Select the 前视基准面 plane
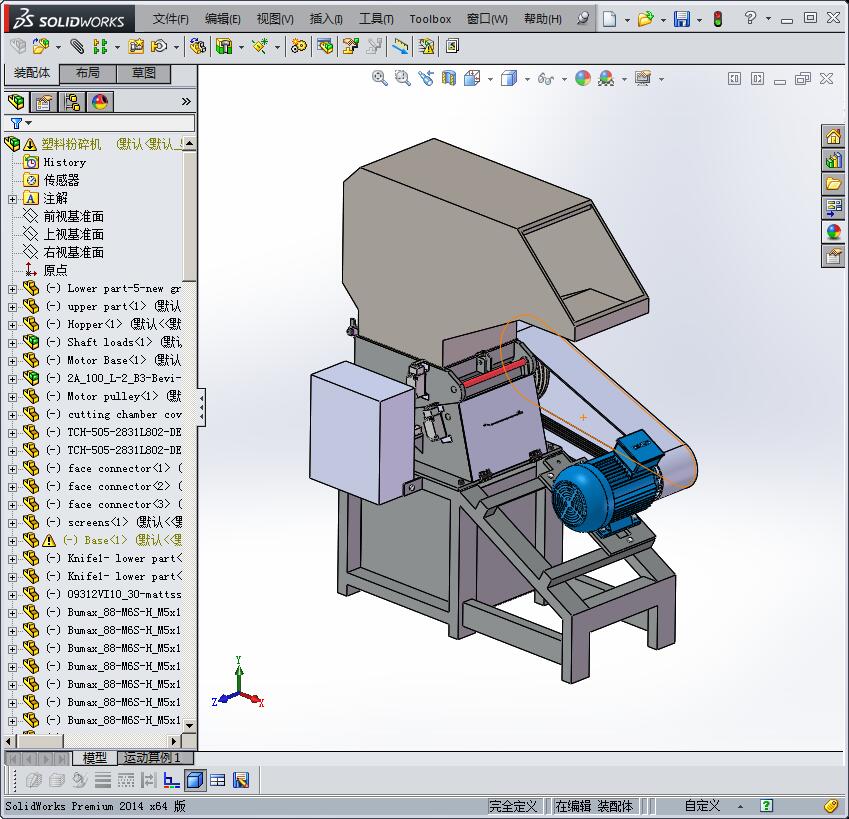The width and height of the screenshot is (849, 819). (x=73, y=217)
